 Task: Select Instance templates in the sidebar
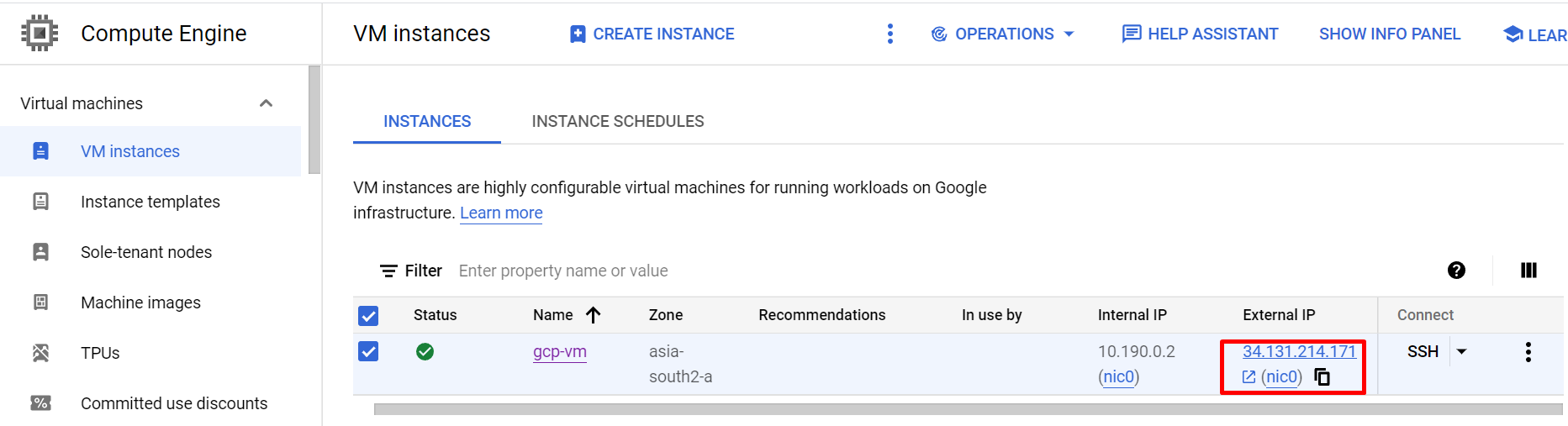[150, 202]
